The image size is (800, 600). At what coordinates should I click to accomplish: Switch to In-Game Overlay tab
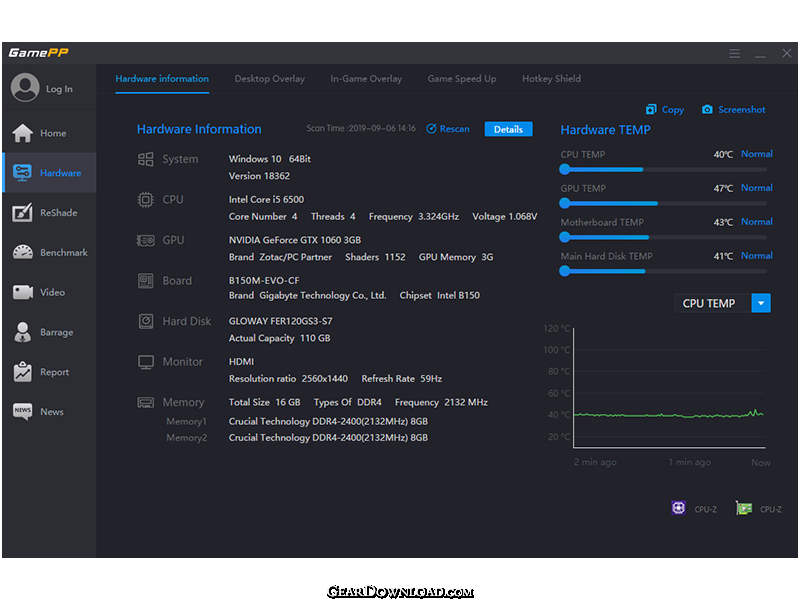[366, 79]
